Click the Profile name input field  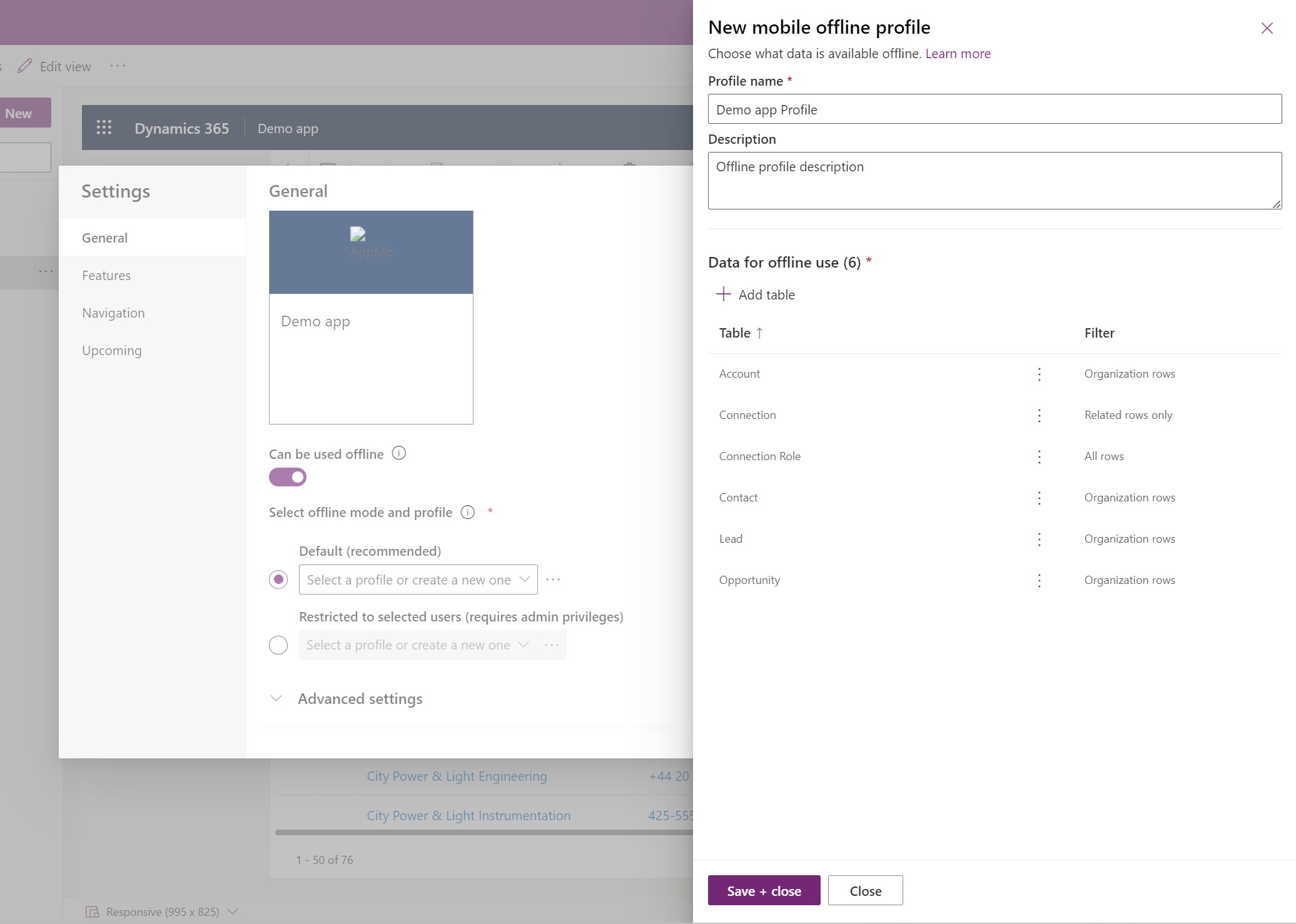[995, 108]
